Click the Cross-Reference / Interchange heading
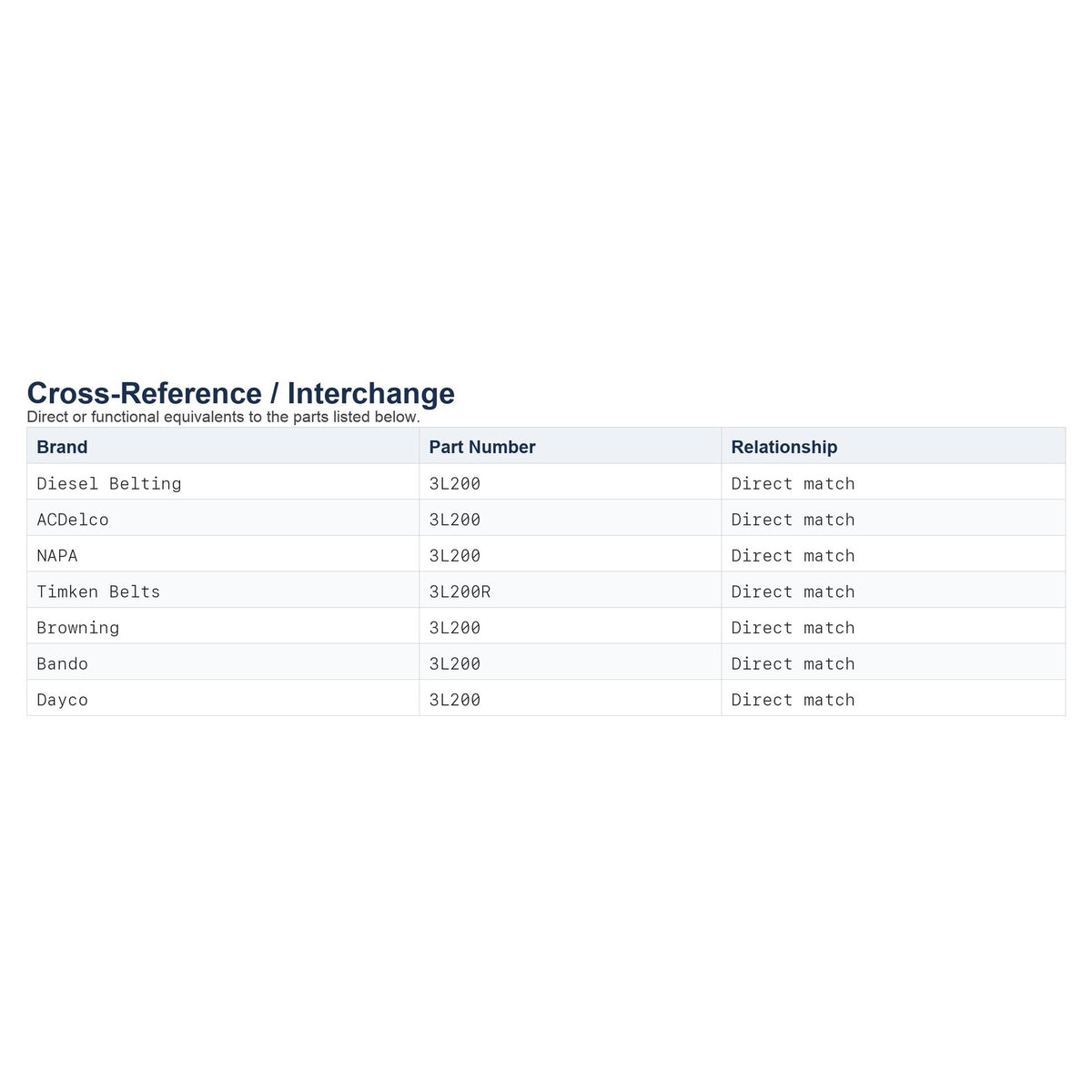The image size is (1092, 1092). click(241, 393)
